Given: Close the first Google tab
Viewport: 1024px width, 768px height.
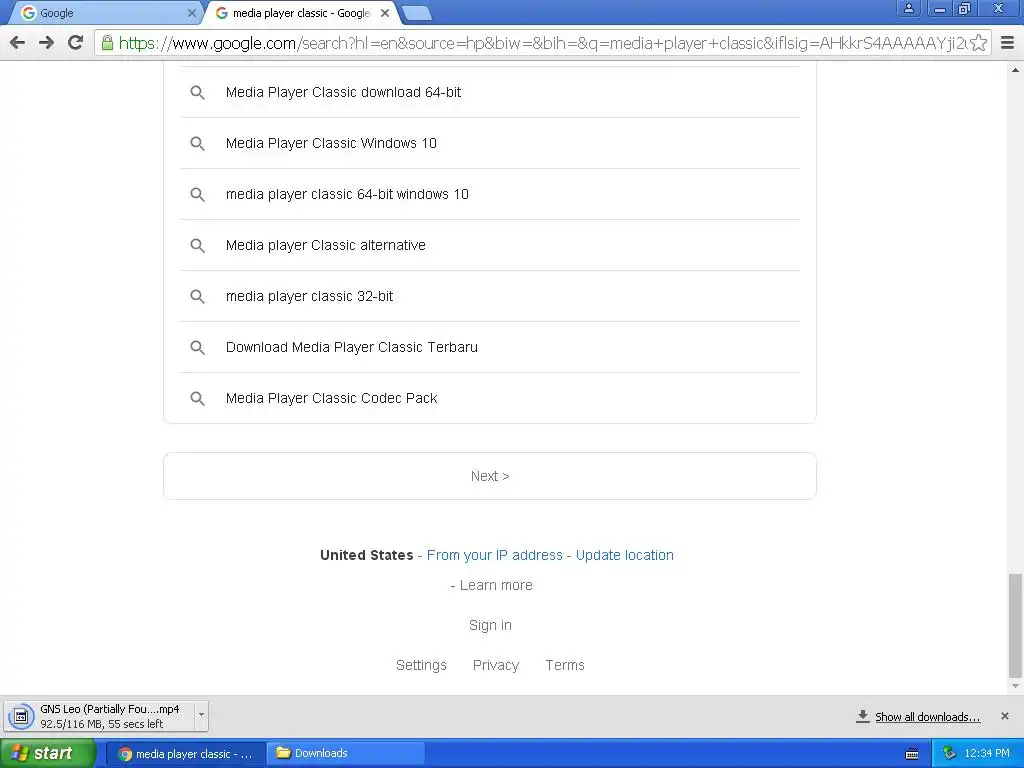Looking at the screenshot, I should tap(191, 13).
